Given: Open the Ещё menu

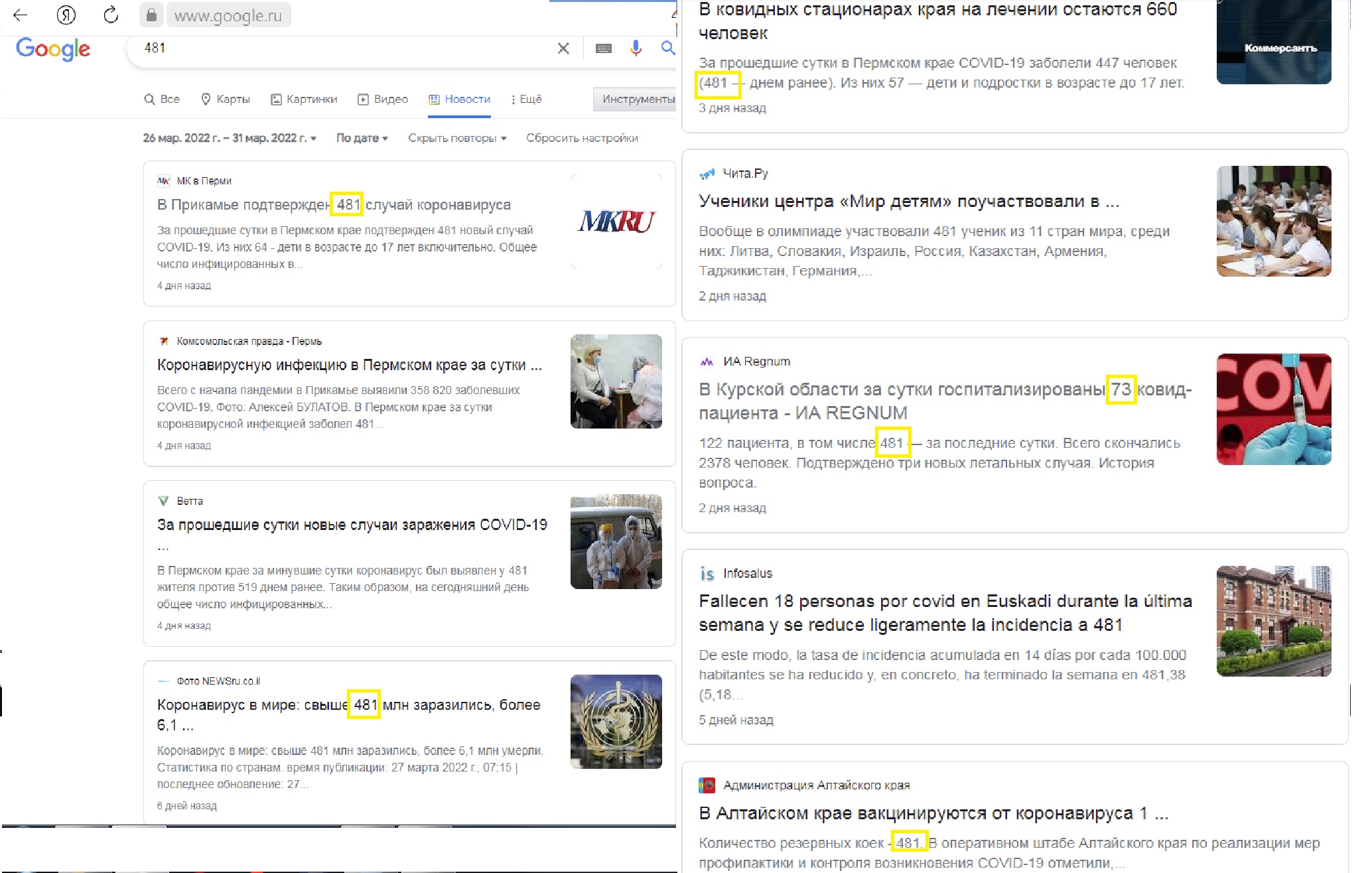Looking at the screenshot, I should click(x=526, y=99).
